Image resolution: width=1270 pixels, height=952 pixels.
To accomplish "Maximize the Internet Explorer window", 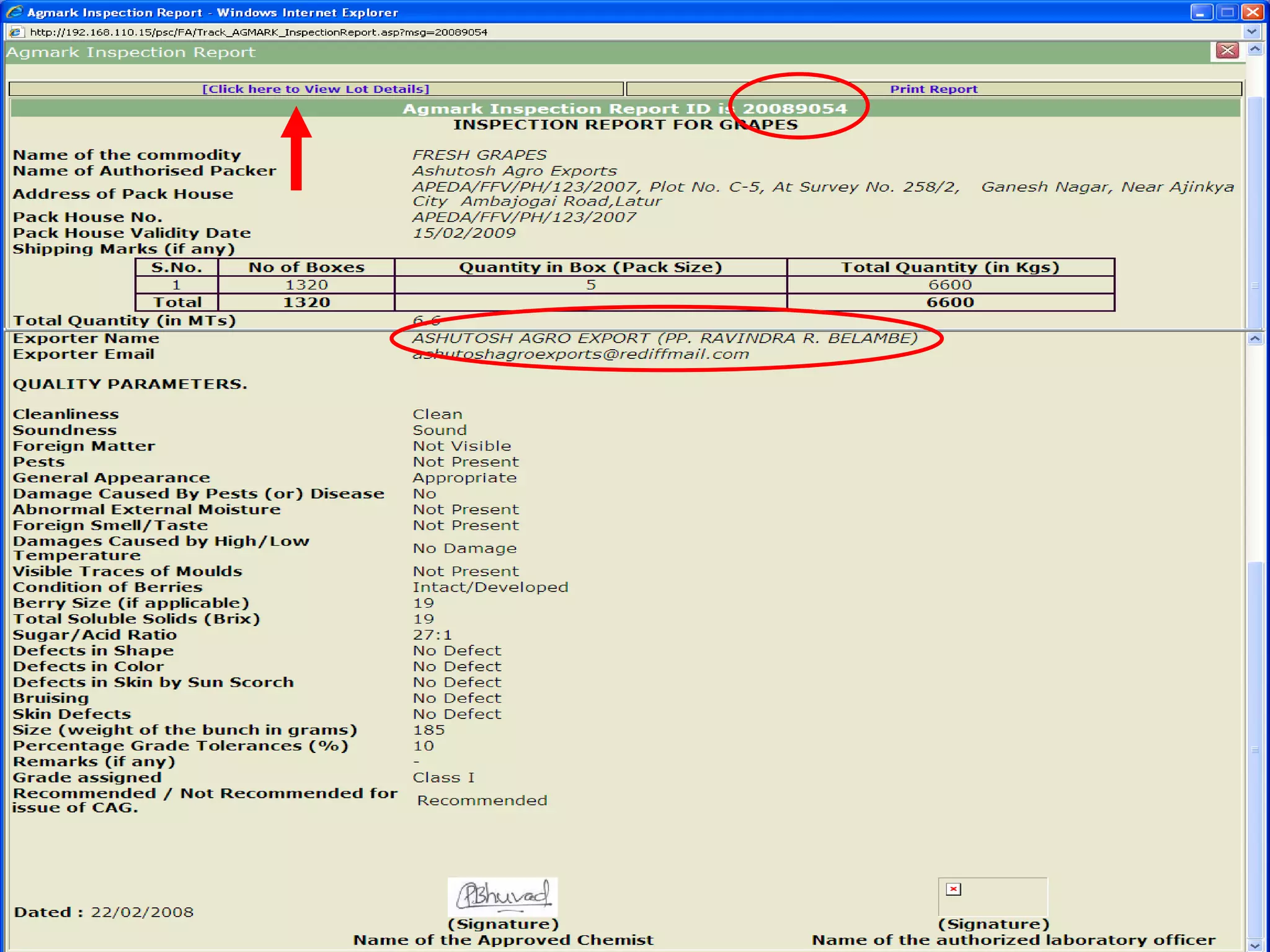I will click(x=1227, y=12).
